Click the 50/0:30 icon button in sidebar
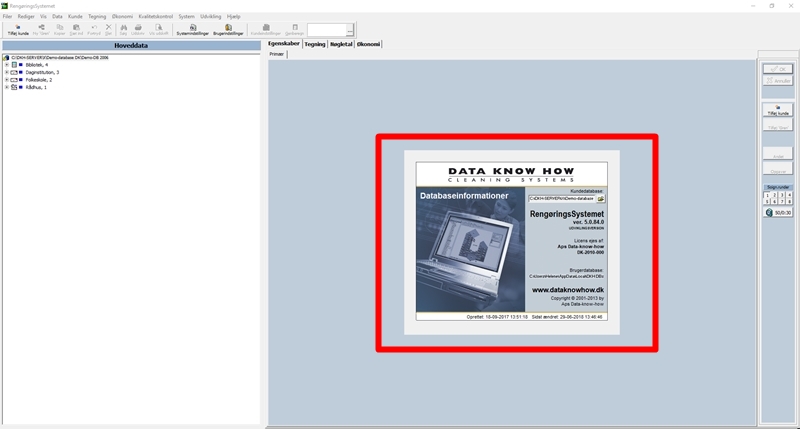 [778, 213]
